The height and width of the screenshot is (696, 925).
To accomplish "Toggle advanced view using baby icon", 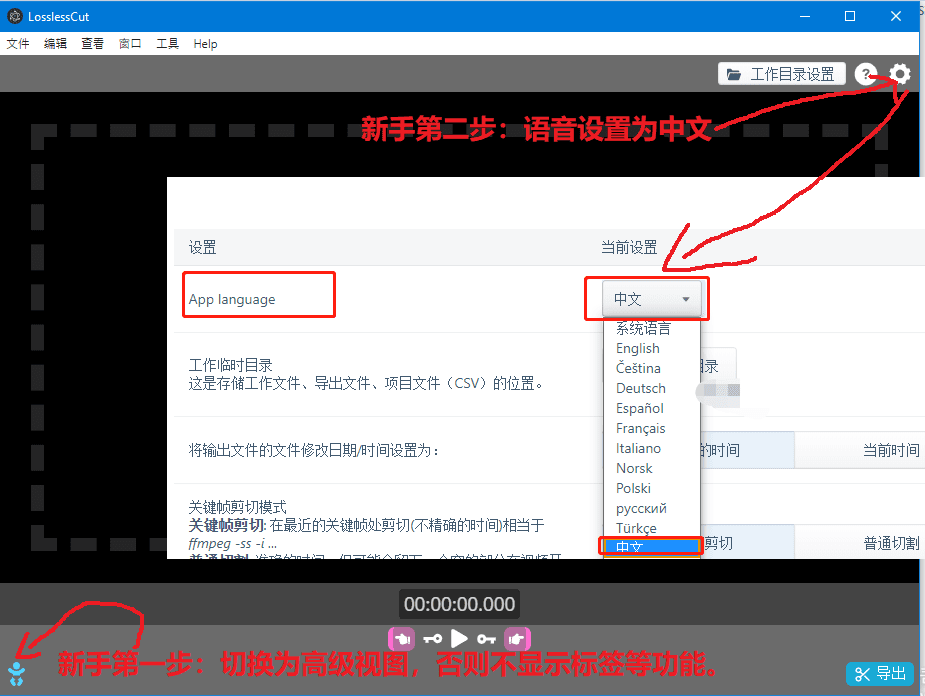I will (x=17, y=673).
